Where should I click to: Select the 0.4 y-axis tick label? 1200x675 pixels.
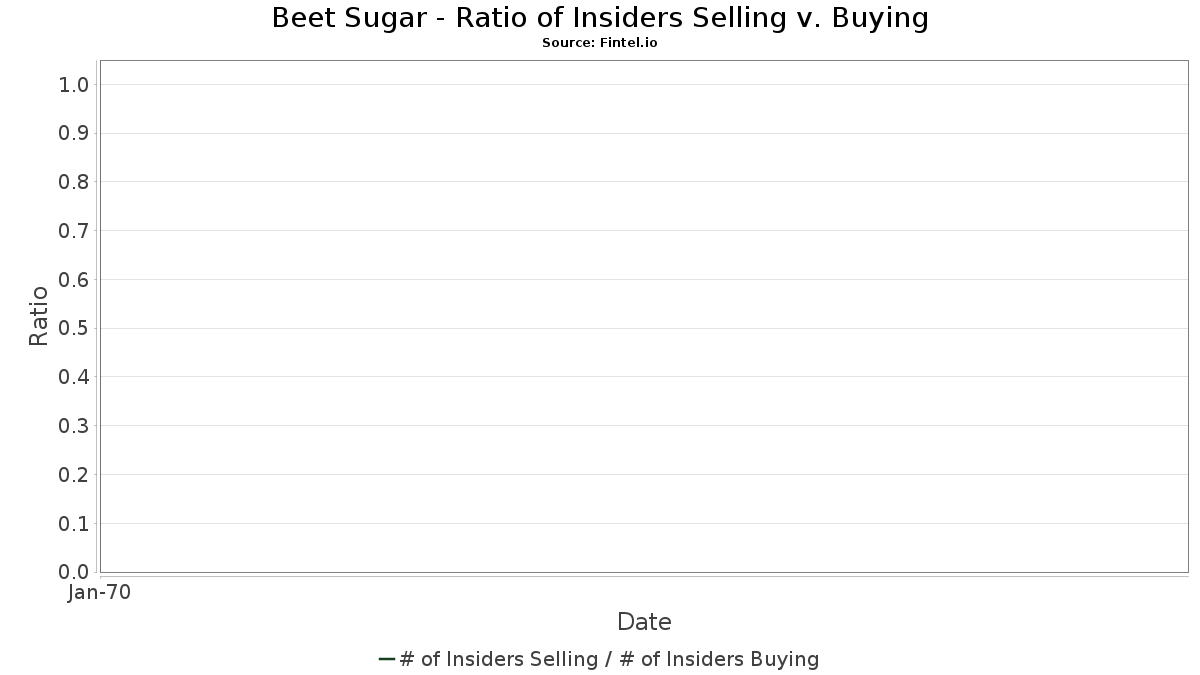coord(75,377)
